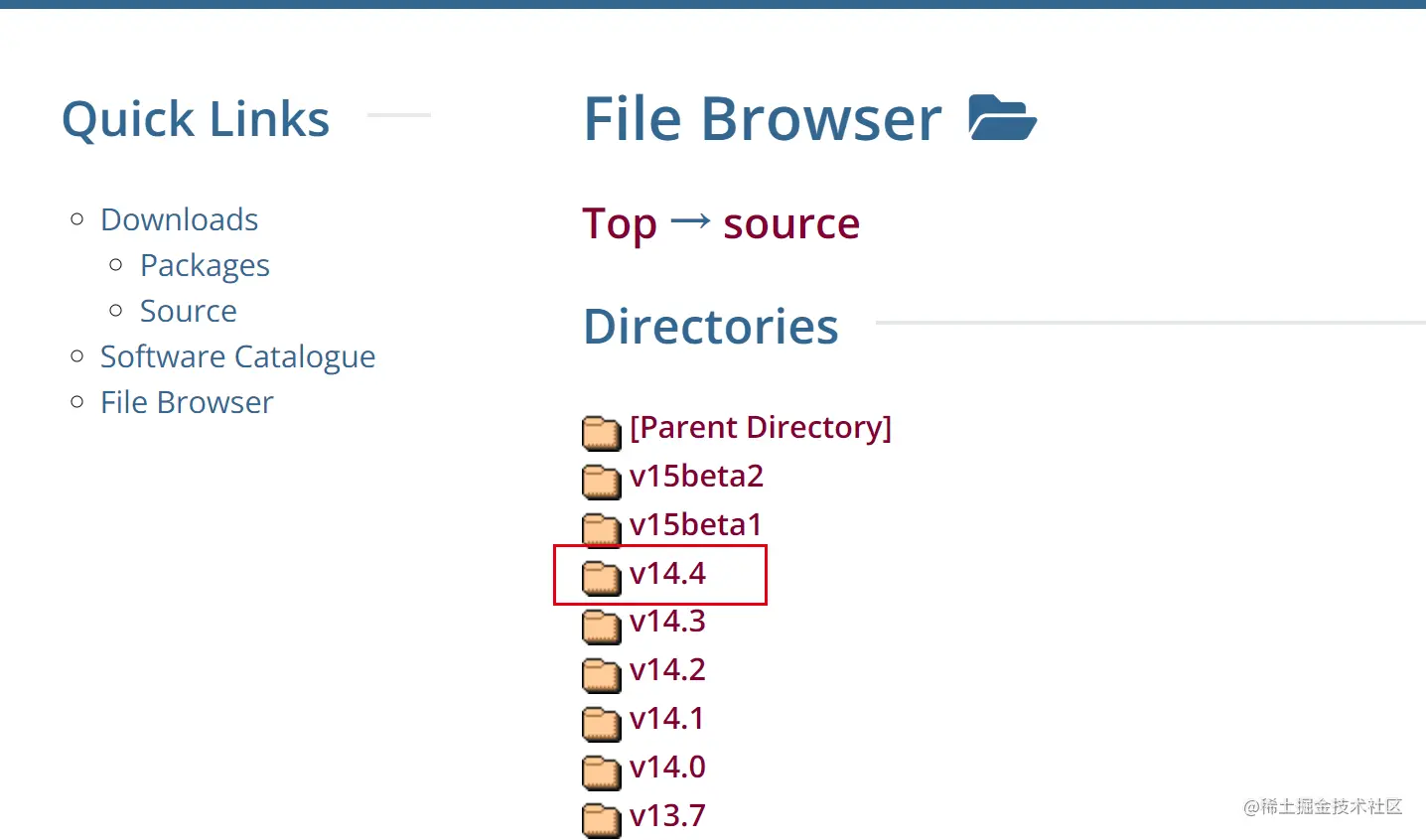This screenshot has height=840, width=1426.
Task: Click the folder icon next to v15beta2
Action: click(602, 482)
